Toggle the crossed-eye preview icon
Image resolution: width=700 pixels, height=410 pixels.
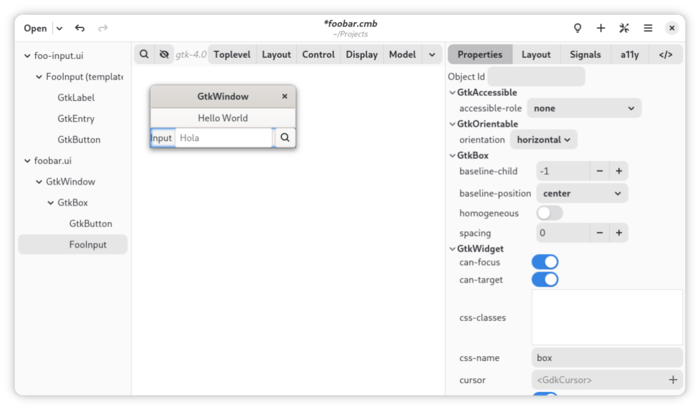(164, 54)
